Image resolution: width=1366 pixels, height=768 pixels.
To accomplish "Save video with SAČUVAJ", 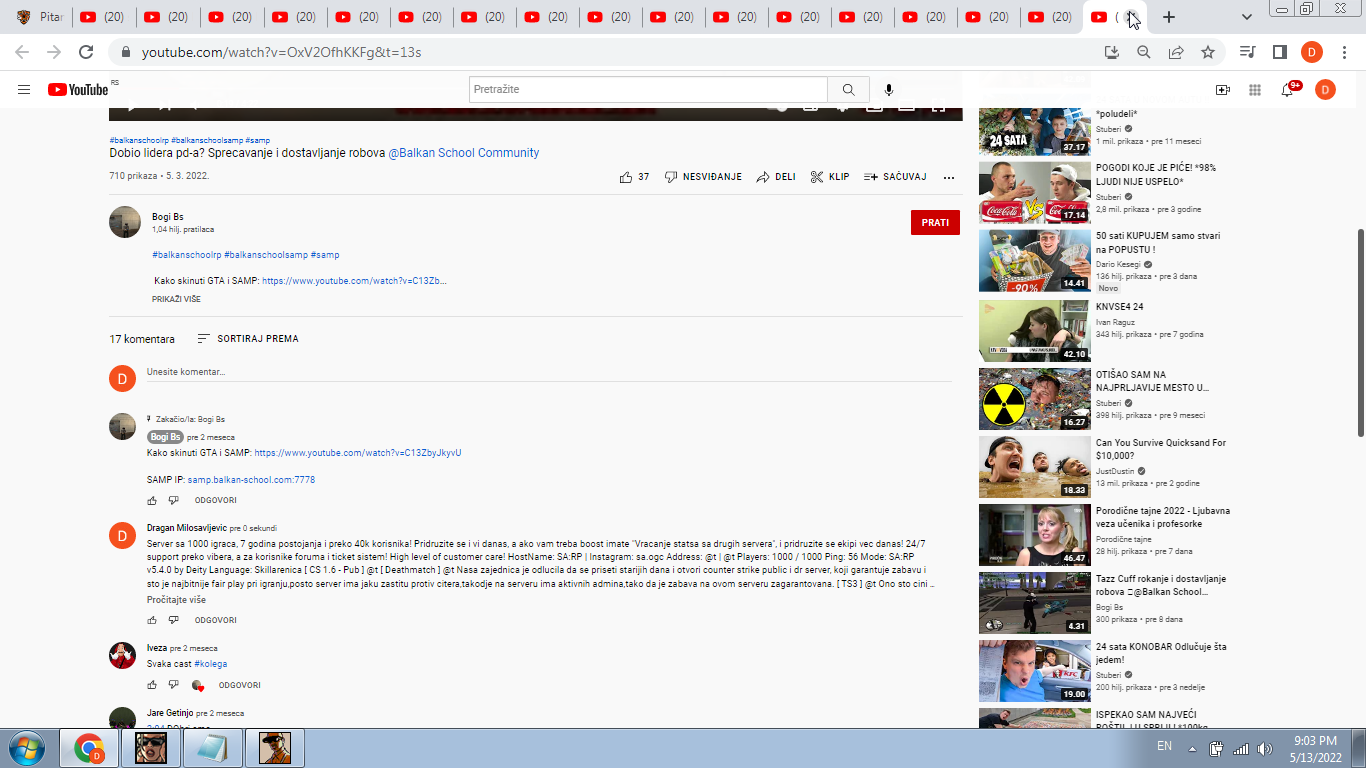I will 895,177.
